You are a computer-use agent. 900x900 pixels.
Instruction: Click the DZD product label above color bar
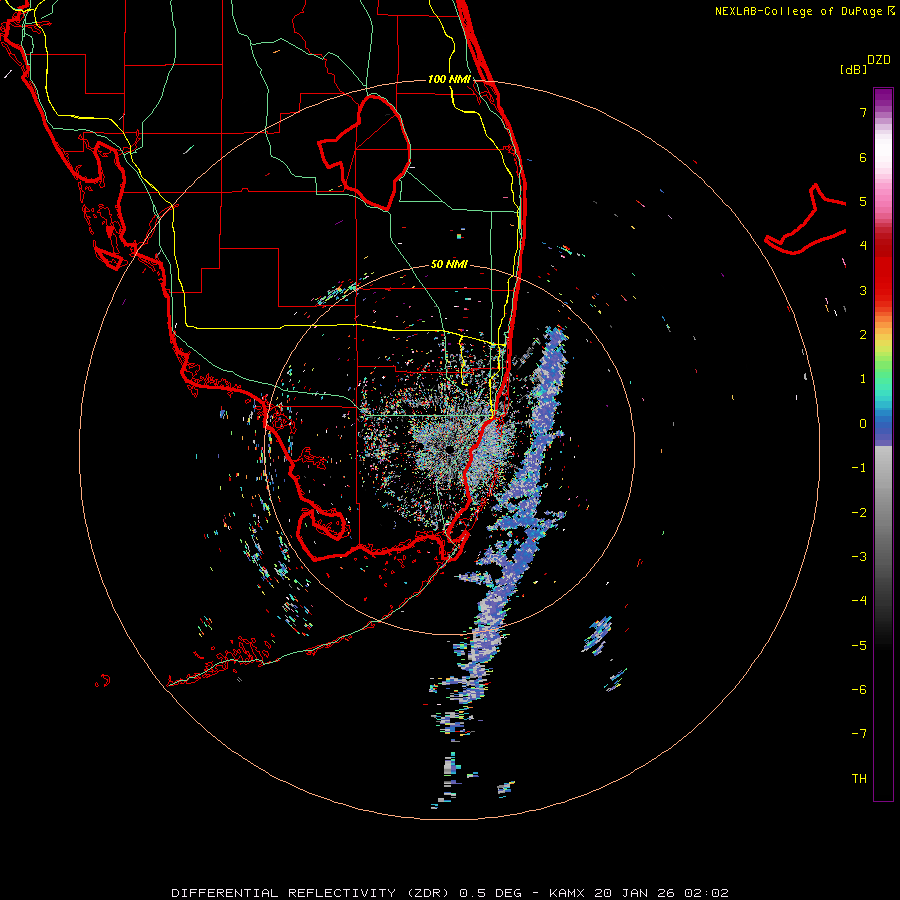click(879, 60)
